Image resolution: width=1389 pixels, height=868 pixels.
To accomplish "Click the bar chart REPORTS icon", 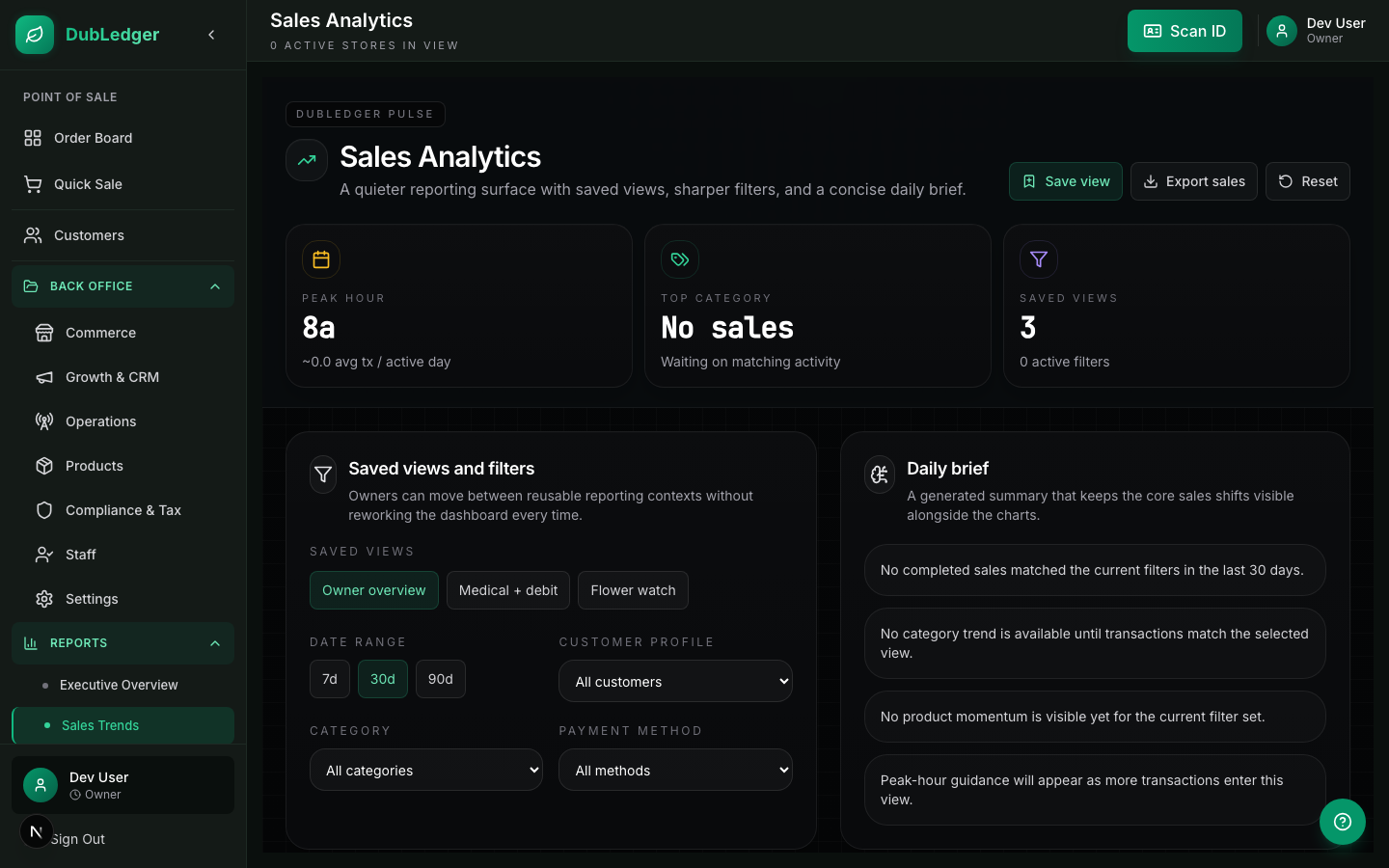I will (31, 643).
